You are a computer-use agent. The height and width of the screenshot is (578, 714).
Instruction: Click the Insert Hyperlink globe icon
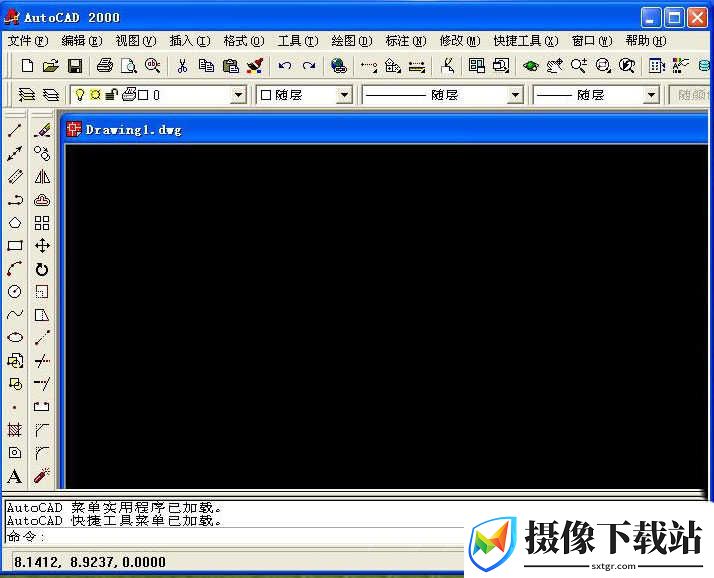coord(339,66)
